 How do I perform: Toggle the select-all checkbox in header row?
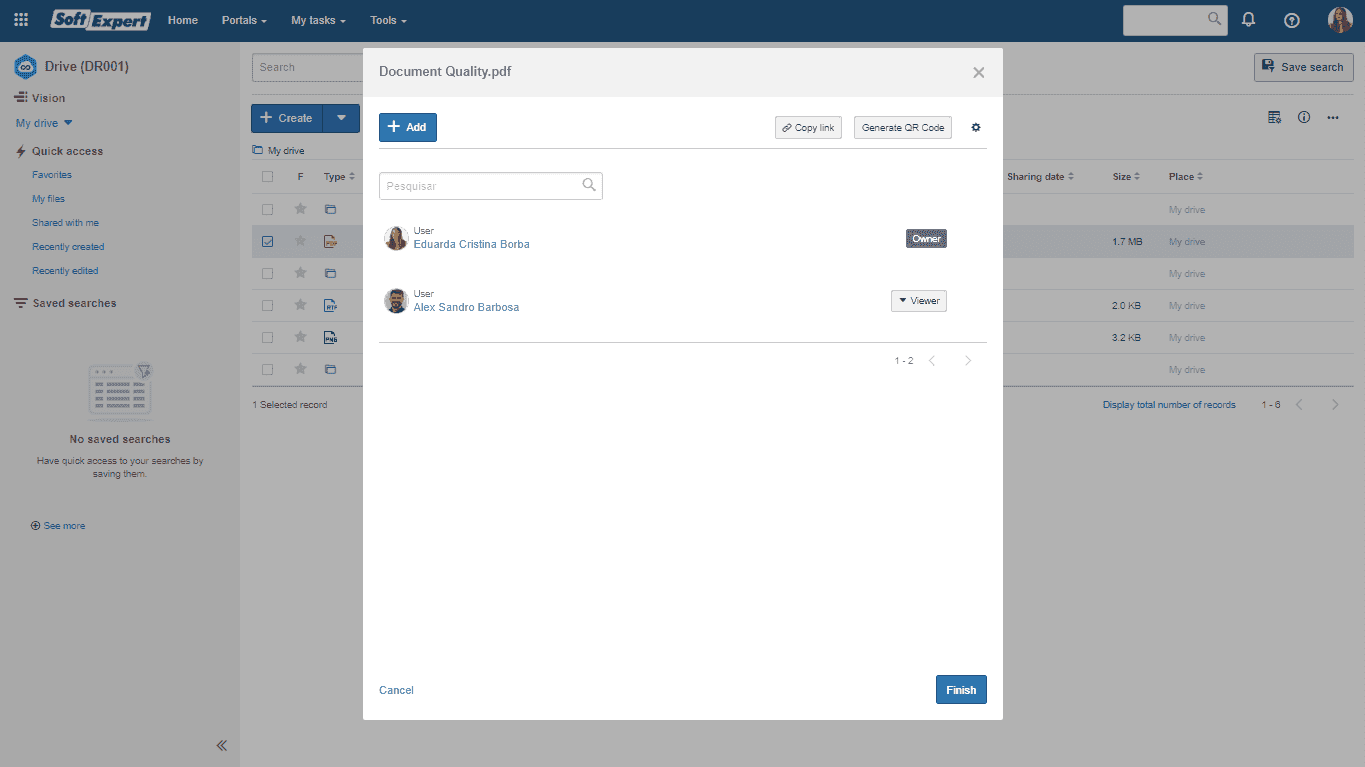point(267,177)
